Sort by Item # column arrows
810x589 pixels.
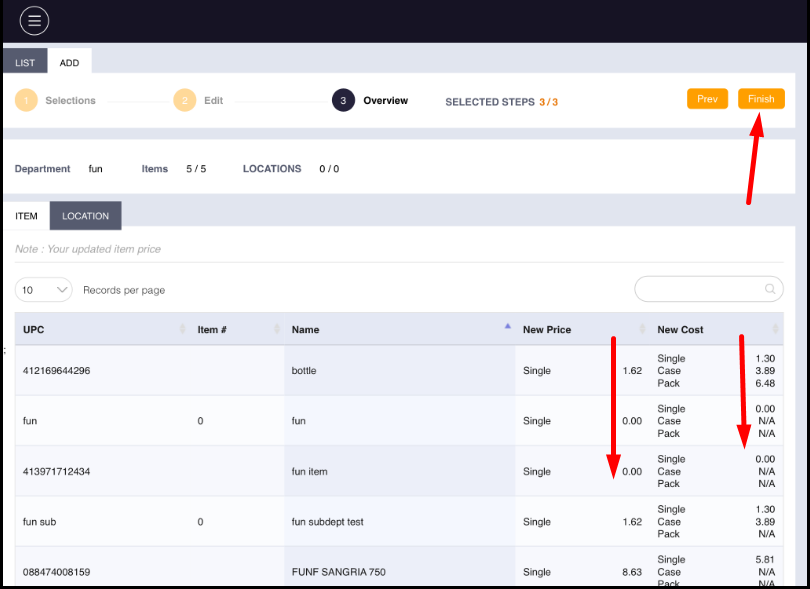click(277, 330)
